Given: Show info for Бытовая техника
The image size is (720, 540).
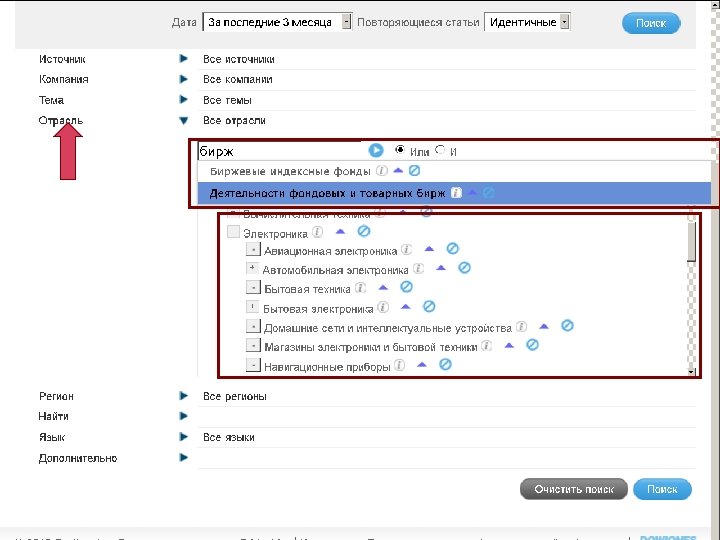Looking at the screenshot, I should (360, 288).
